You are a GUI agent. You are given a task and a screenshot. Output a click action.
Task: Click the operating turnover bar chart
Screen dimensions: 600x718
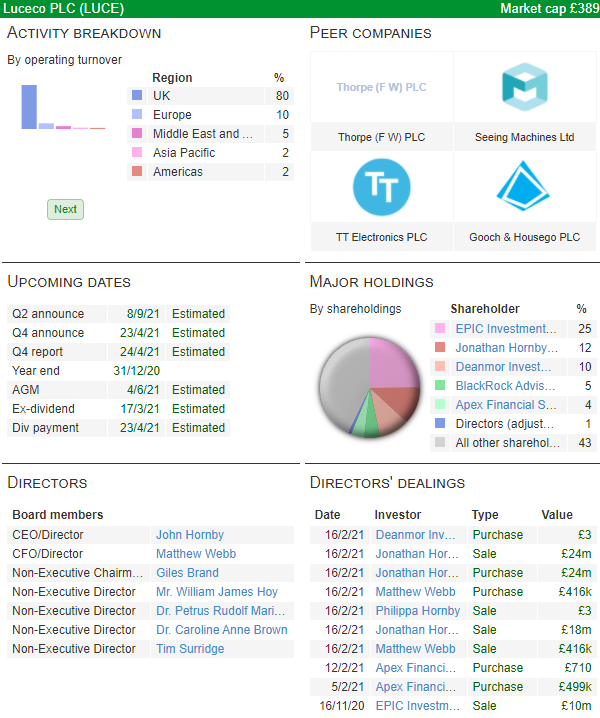click(63, 107)
